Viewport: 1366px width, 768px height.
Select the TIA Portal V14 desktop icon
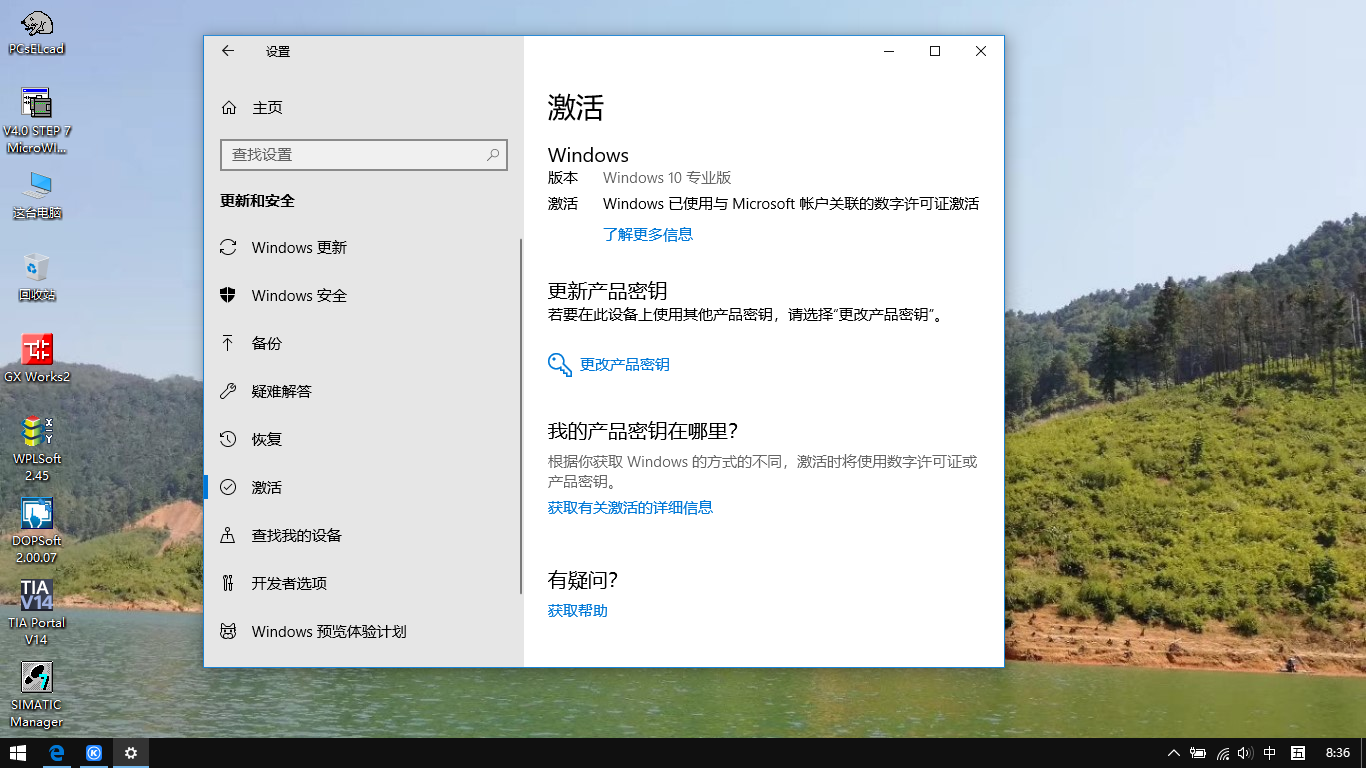(x=37, y=596)
